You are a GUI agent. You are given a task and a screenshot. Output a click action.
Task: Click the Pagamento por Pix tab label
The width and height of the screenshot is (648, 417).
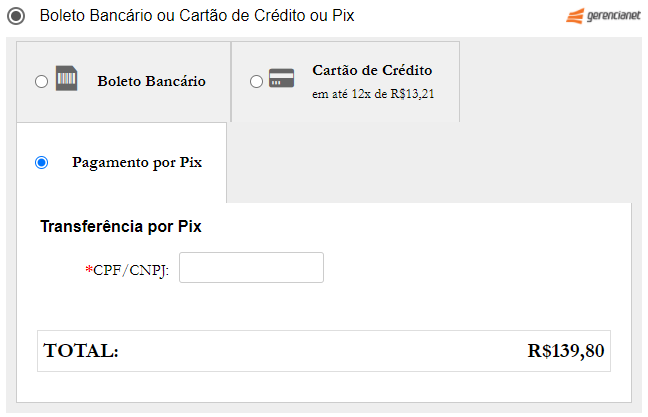(x=137, y=162)
